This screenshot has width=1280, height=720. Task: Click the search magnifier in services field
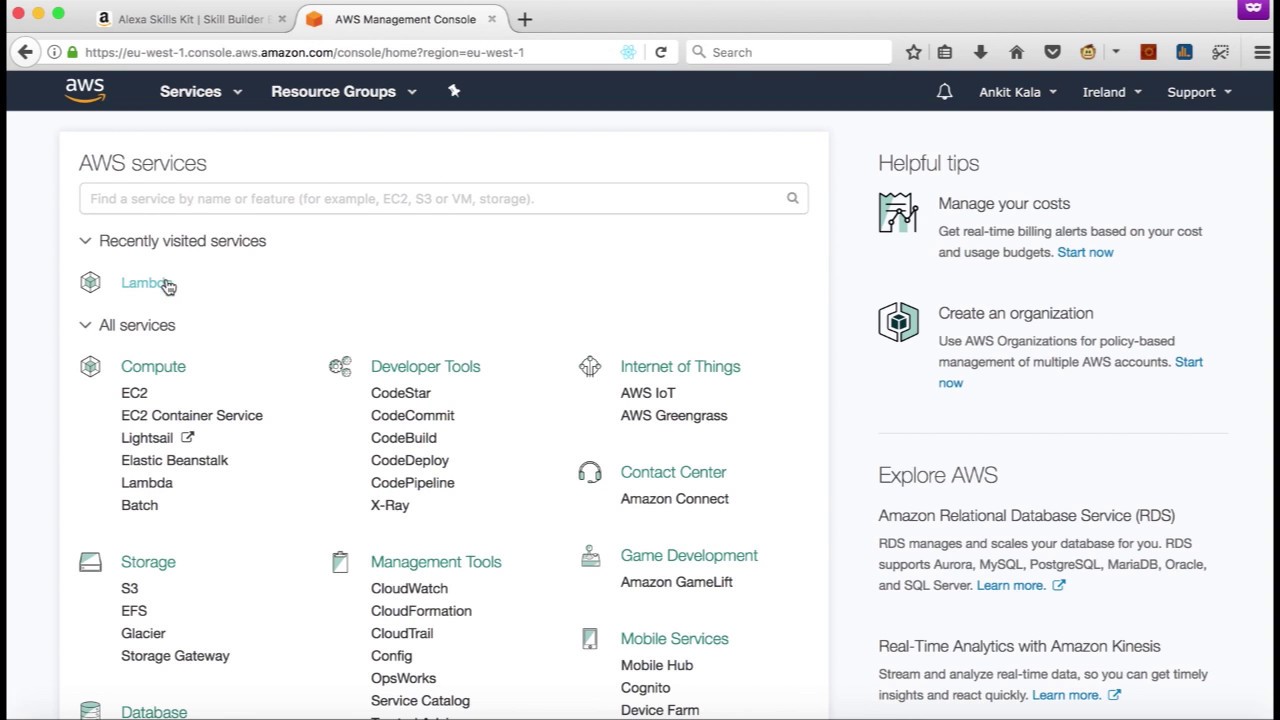click(x=792, y=198)
